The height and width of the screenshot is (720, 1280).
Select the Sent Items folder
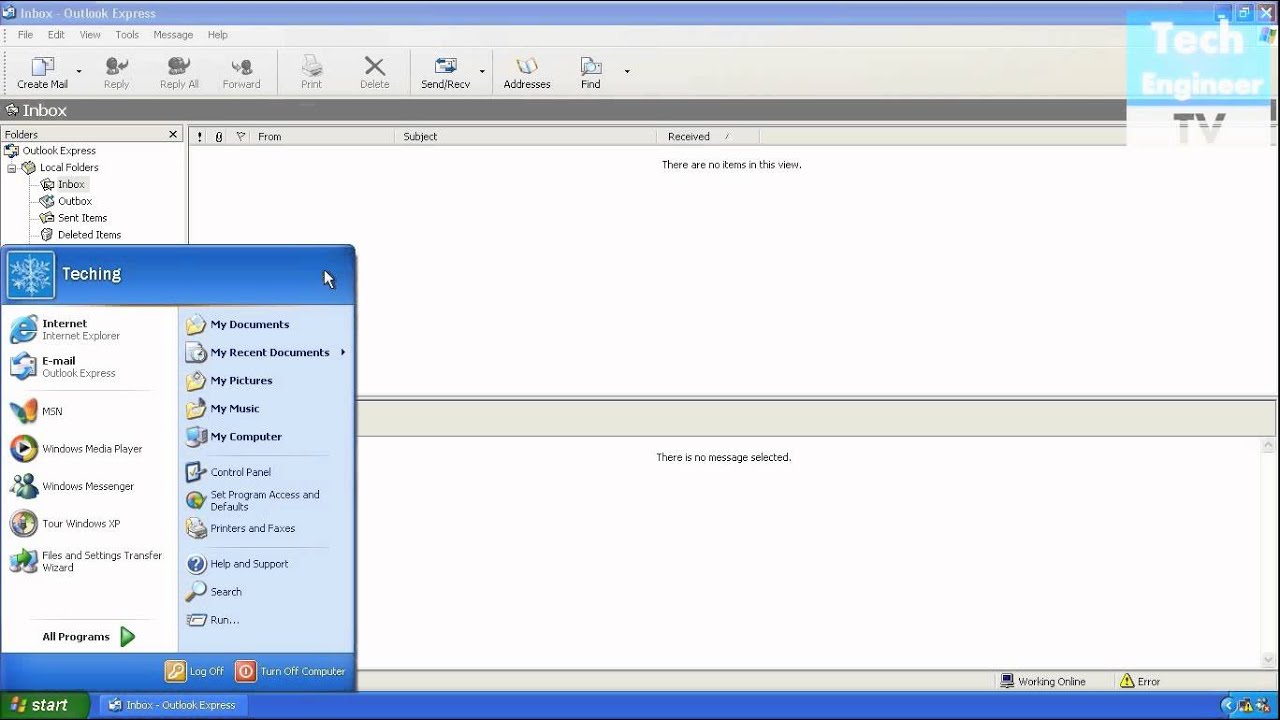tap(73, 218)
